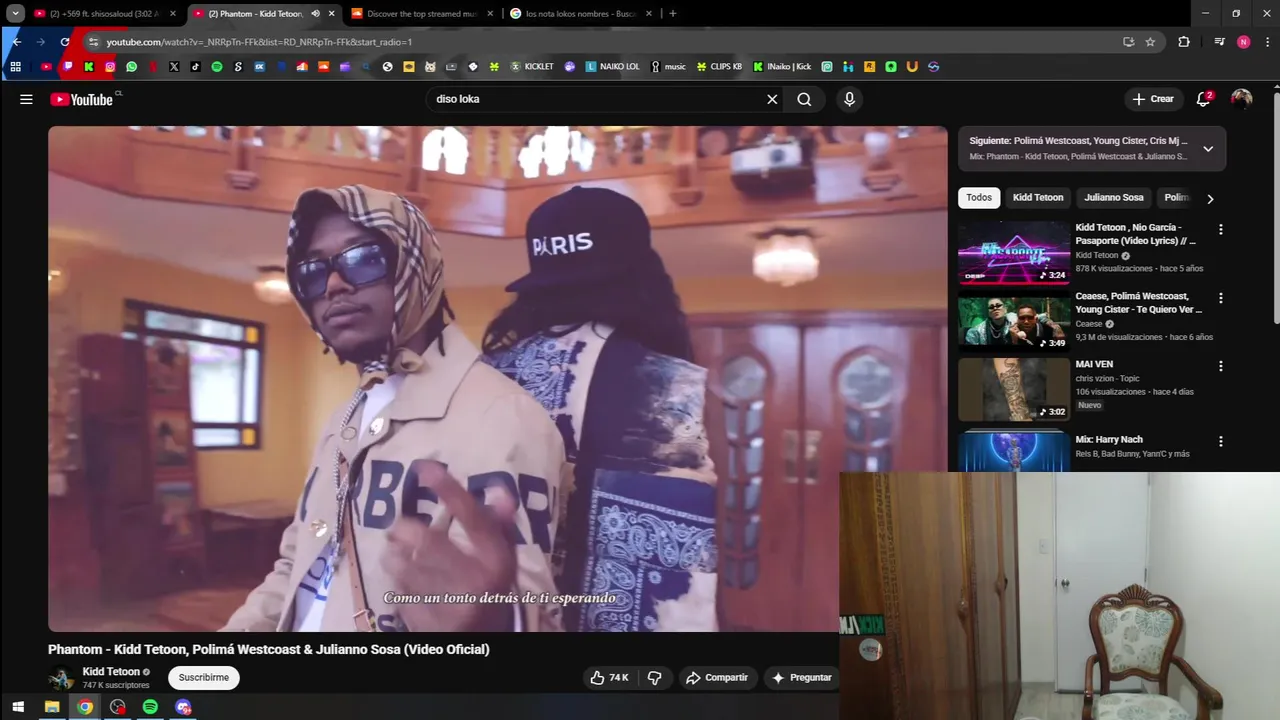1280x720 pixels.
Task: Open Chrome profile N avatar
Action: click(1243, 42)
